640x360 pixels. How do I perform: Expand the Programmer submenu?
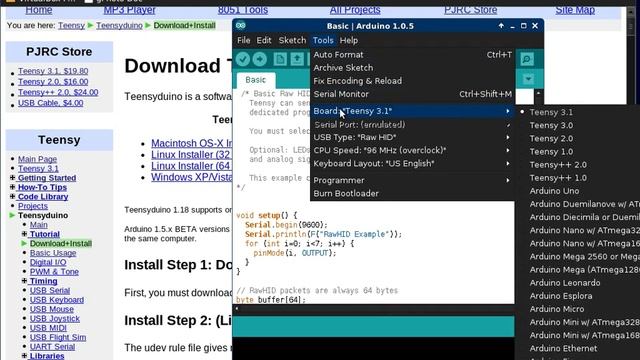(x=412, y=180)
